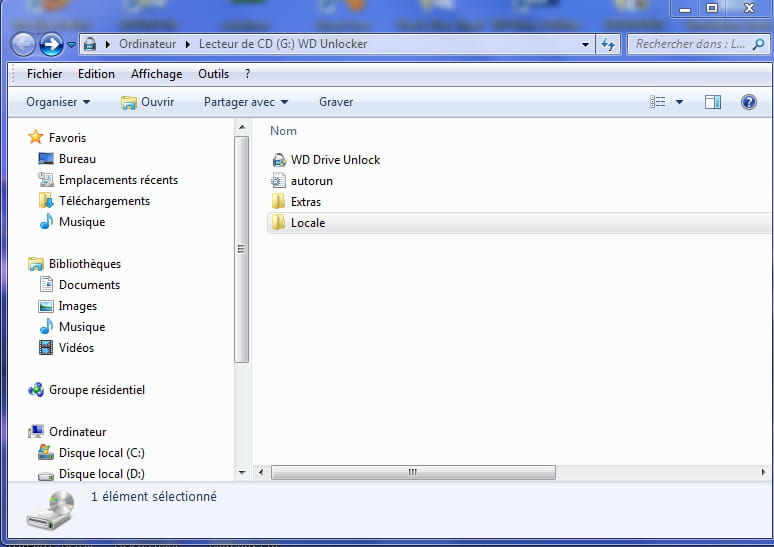Screen dimensions: 774x547
Task: Change view with the view mode icon
Action: coord(658,102)
